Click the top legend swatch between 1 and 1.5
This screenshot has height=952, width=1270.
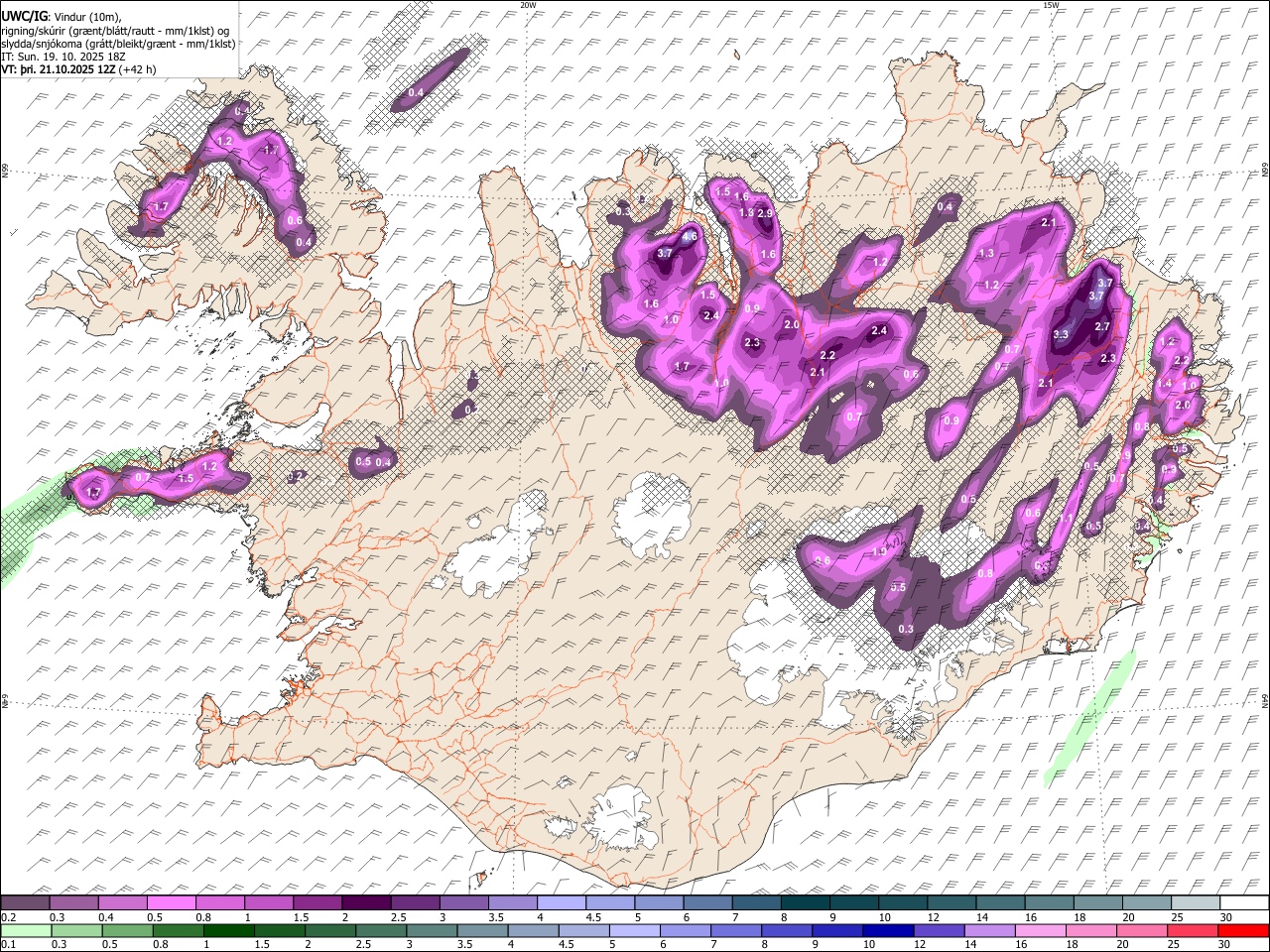coord(269,903)
